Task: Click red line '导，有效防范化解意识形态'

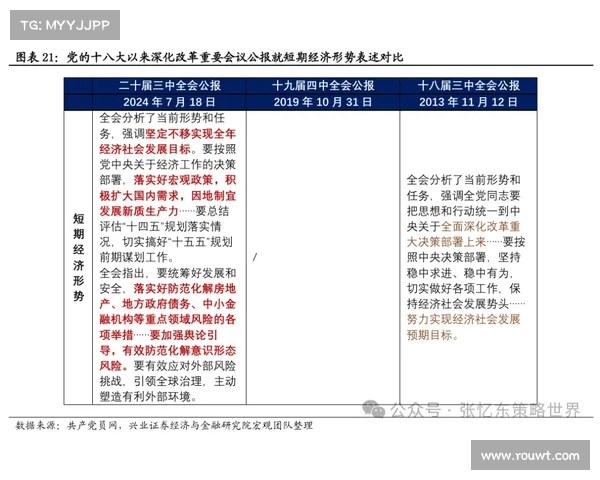Action: click(167, 350)
